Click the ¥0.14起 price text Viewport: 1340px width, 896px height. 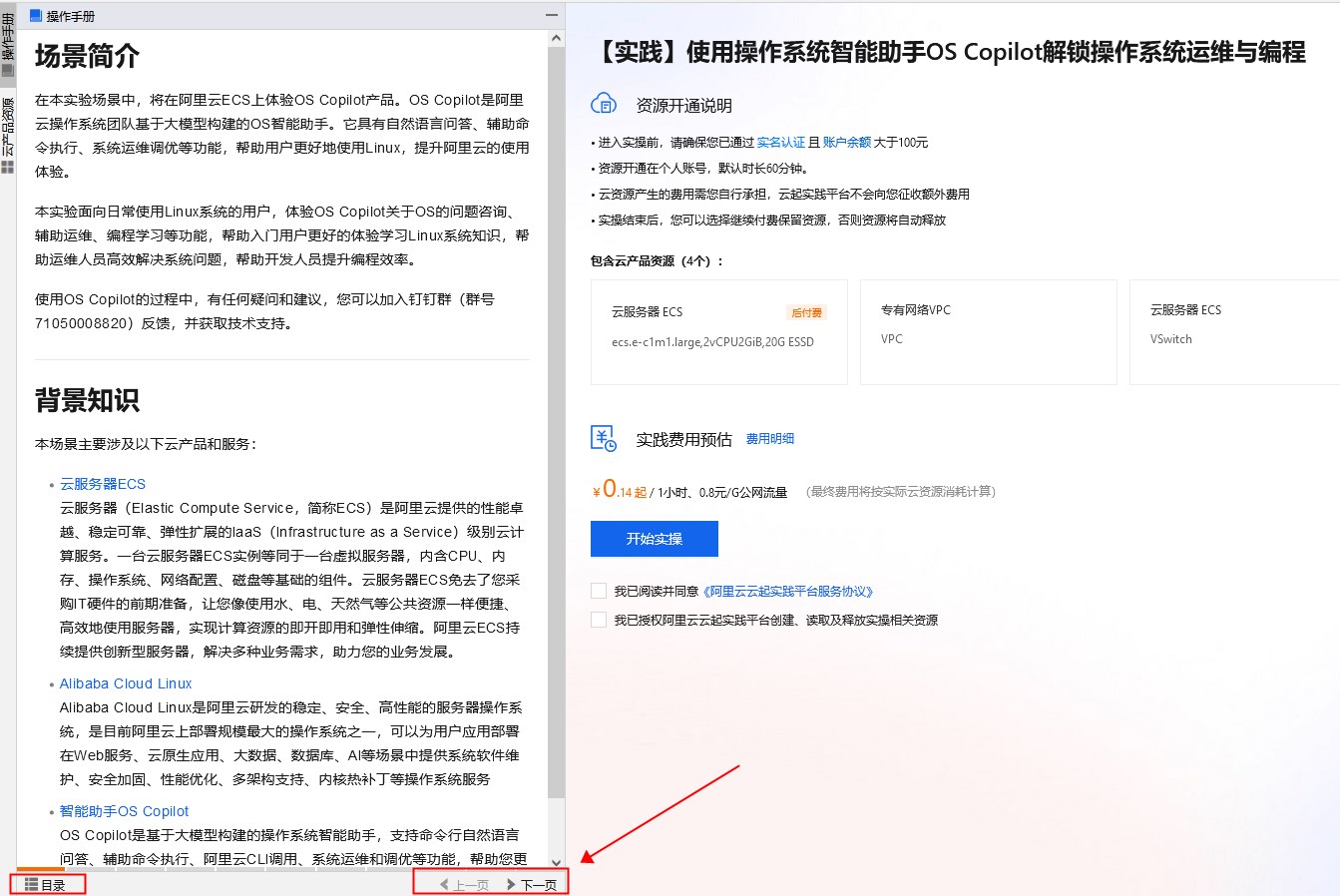pos(620,490)
